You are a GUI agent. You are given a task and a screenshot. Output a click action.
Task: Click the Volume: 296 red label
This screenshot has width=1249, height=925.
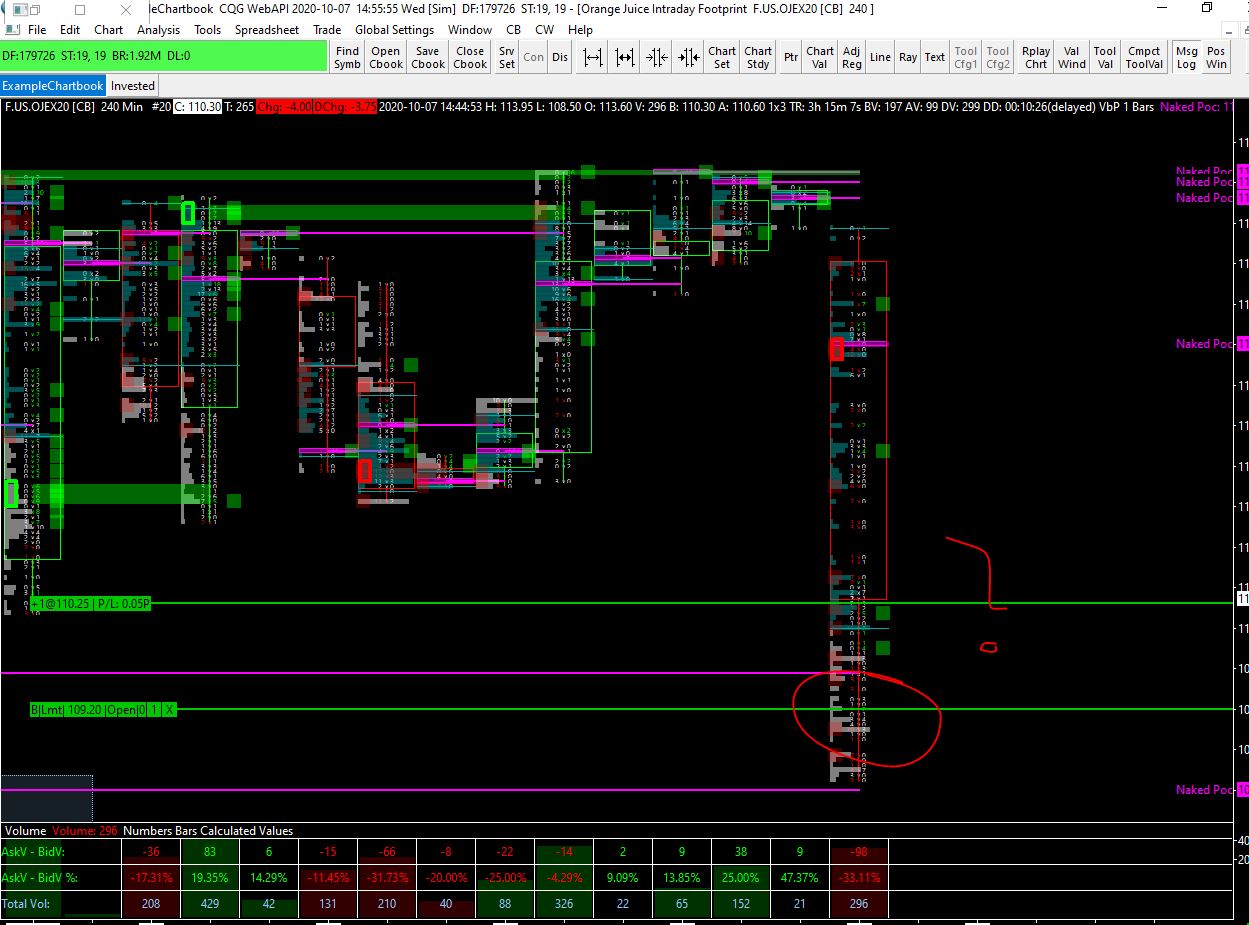85,831
